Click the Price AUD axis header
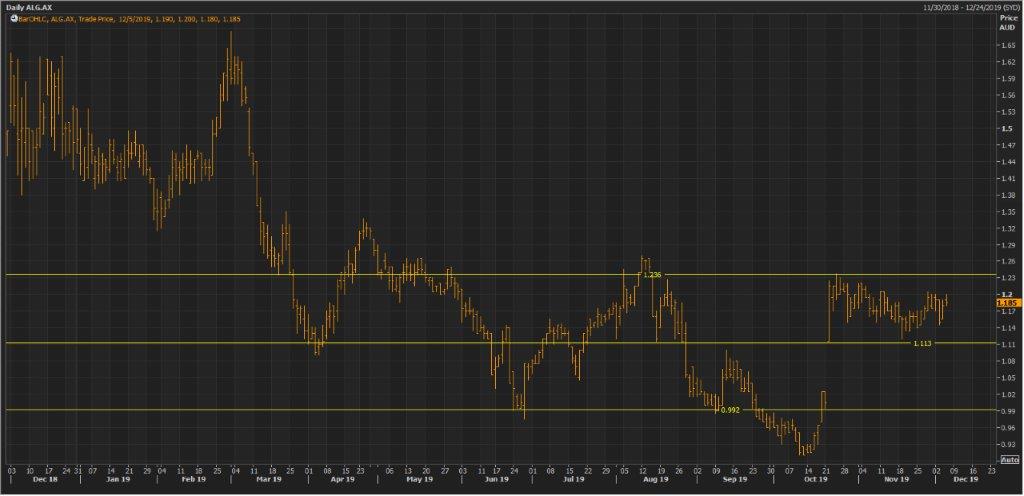Image resolution: width=1024 pixels, height=496 pixels. 1007,23
